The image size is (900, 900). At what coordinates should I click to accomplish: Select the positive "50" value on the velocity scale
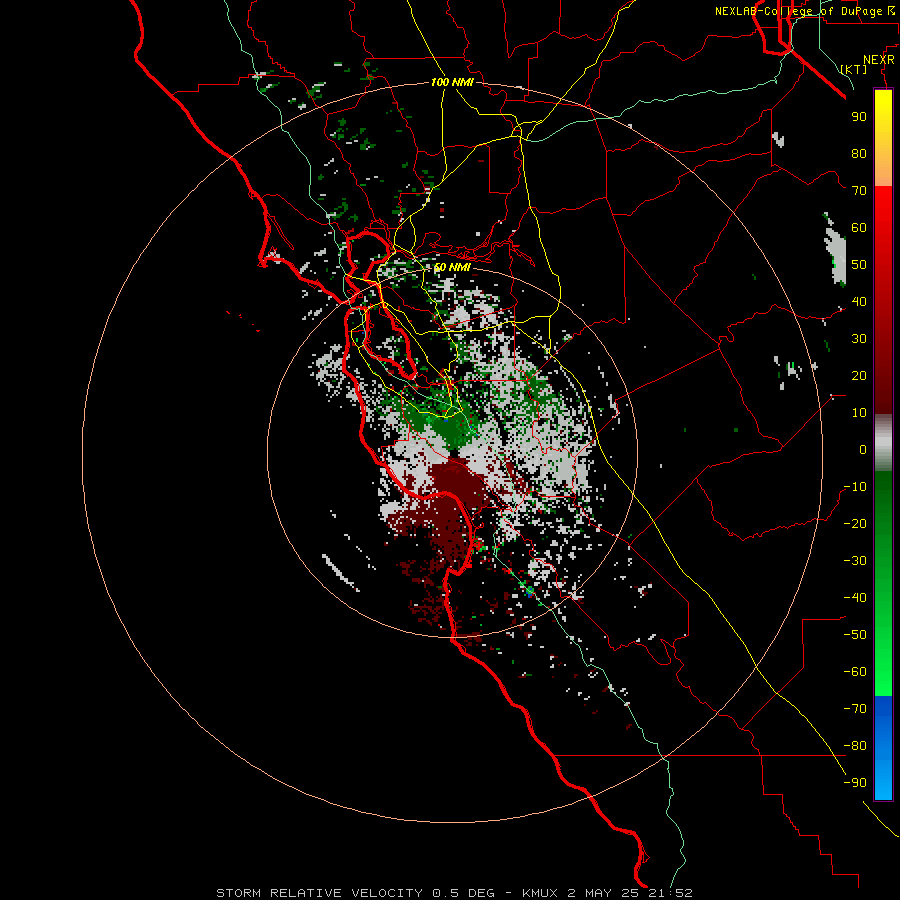(859, 265)
